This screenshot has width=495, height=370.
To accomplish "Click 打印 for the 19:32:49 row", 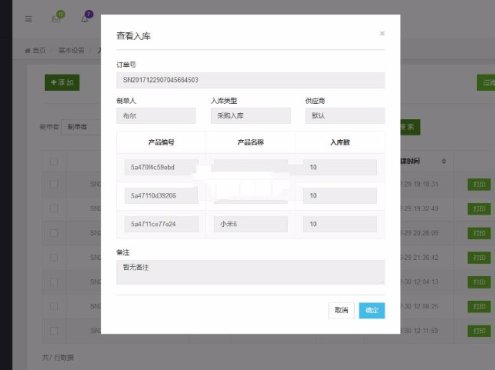I will (x=479, y=209).
